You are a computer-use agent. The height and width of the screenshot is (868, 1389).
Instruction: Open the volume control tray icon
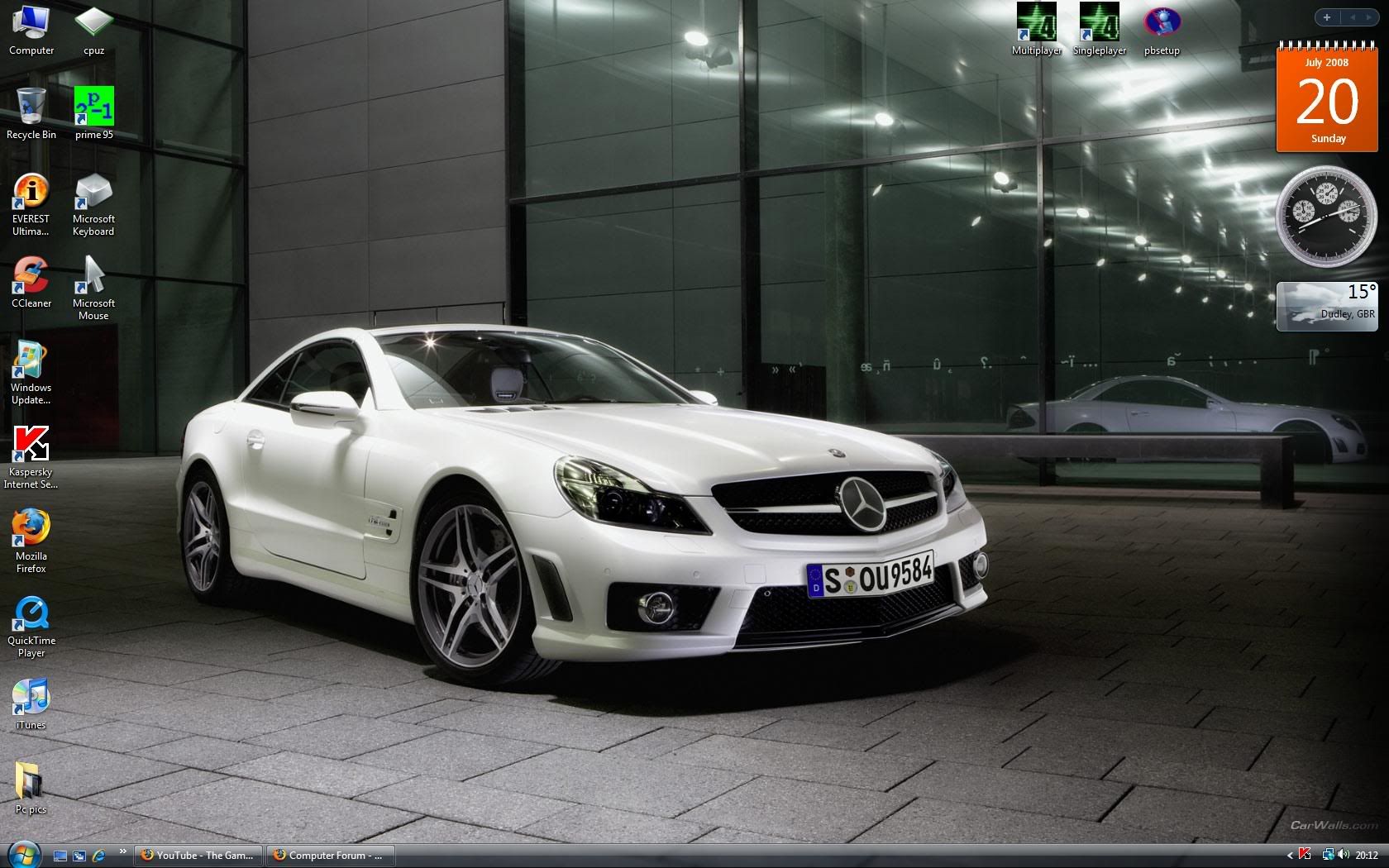coord(1343,855)
